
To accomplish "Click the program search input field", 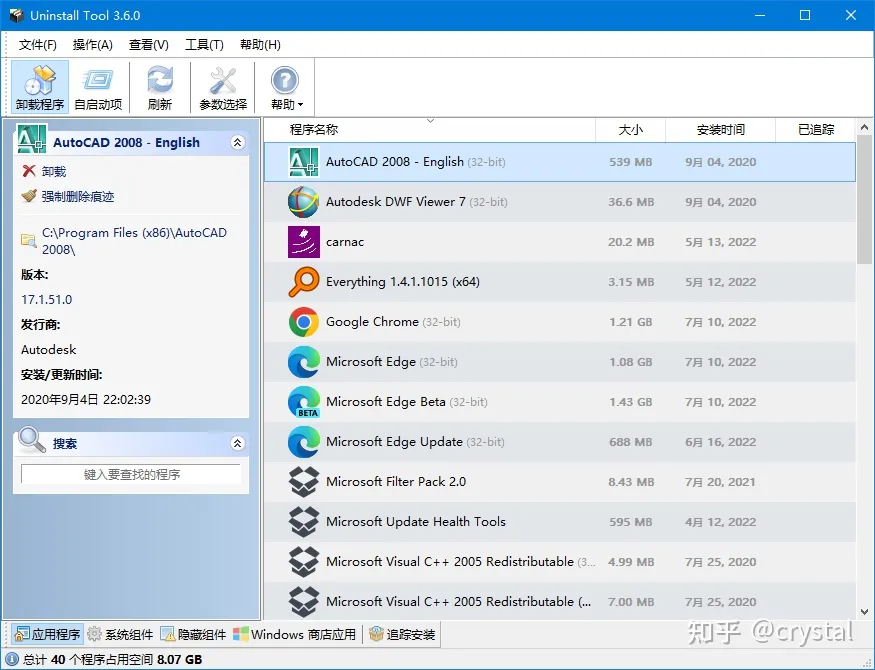I will click(x=131, y=474).
